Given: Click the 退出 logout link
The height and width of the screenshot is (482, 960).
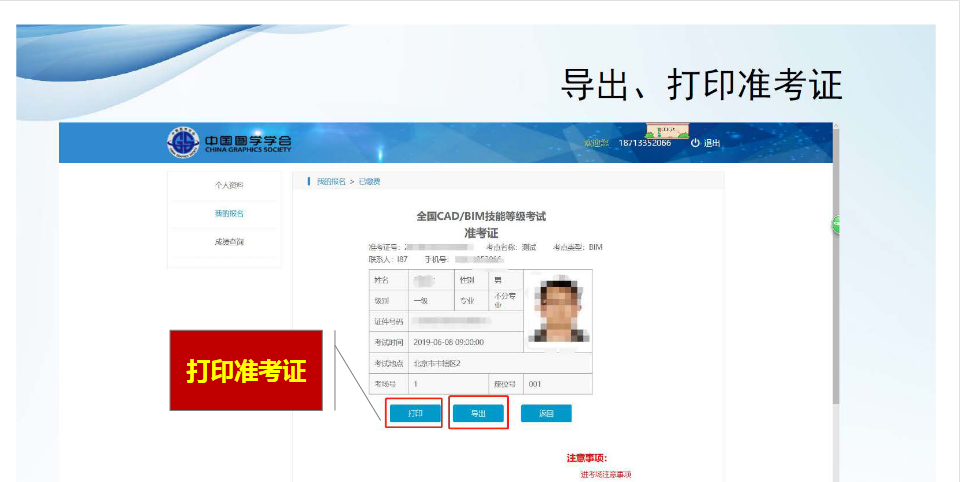Looking at the screenshot, I should click(x=712, y=143).
